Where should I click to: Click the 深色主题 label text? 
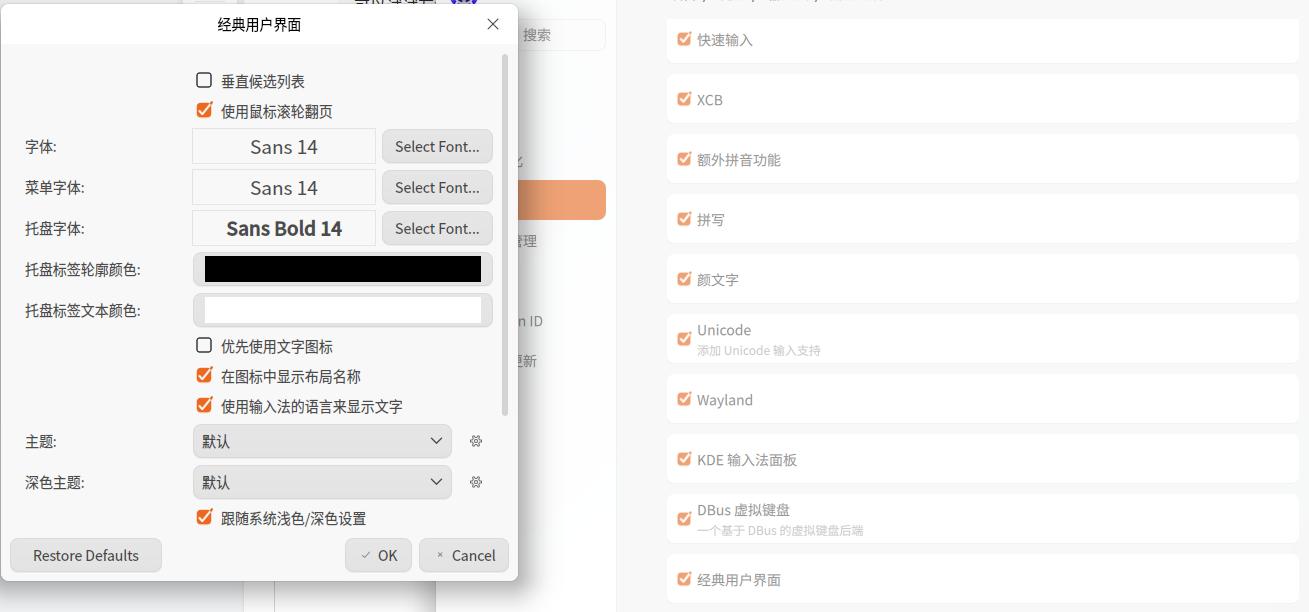pyautogui.click(x=55, y=483)
